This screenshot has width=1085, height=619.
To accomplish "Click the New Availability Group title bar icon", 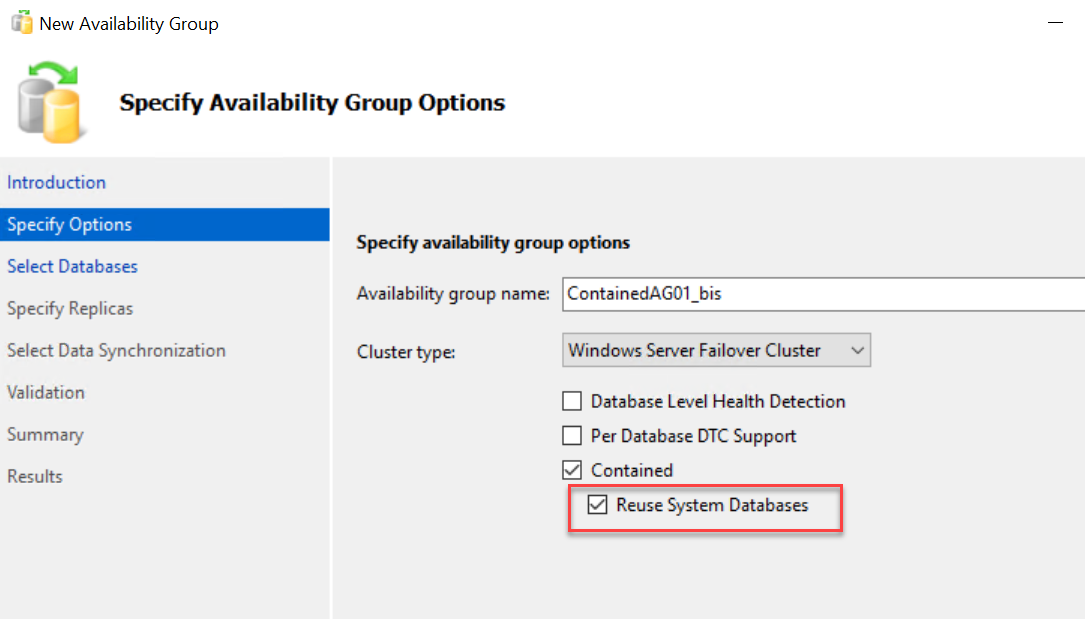I will pyautogui.click(x=20, y=22).
